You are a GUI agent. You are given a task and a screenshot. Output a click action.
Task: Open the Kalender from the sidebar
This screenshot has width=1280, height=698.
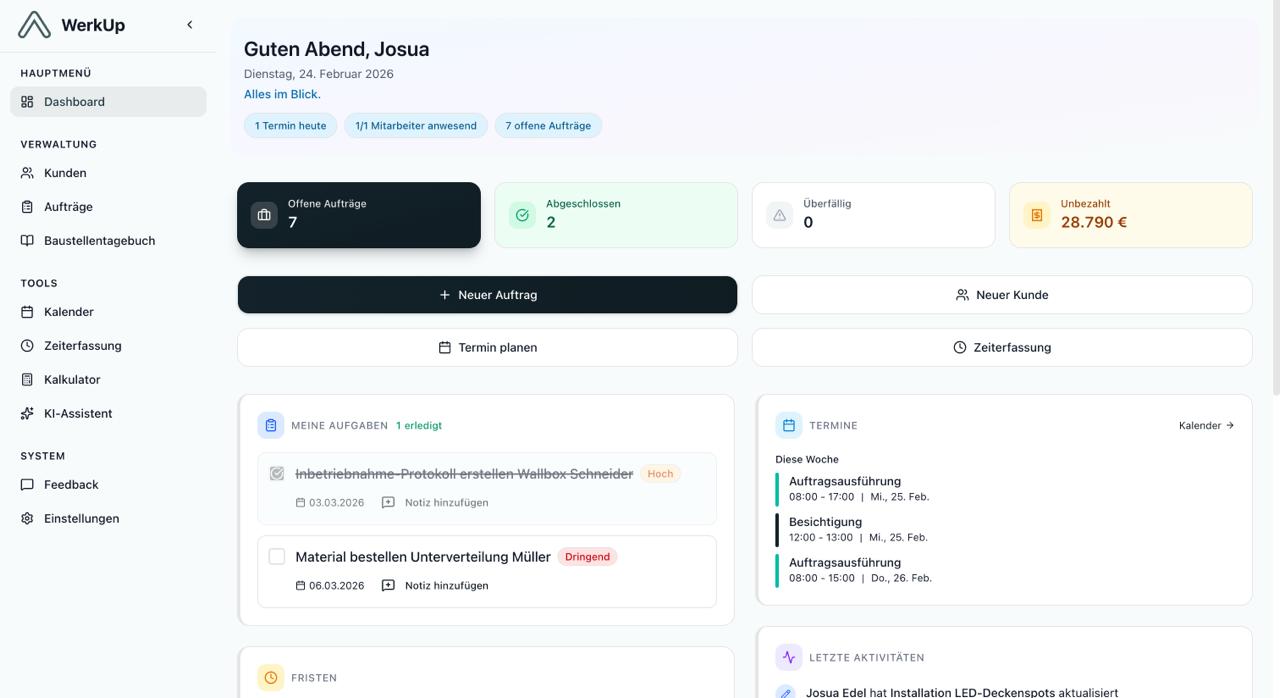tap(66, 311)
